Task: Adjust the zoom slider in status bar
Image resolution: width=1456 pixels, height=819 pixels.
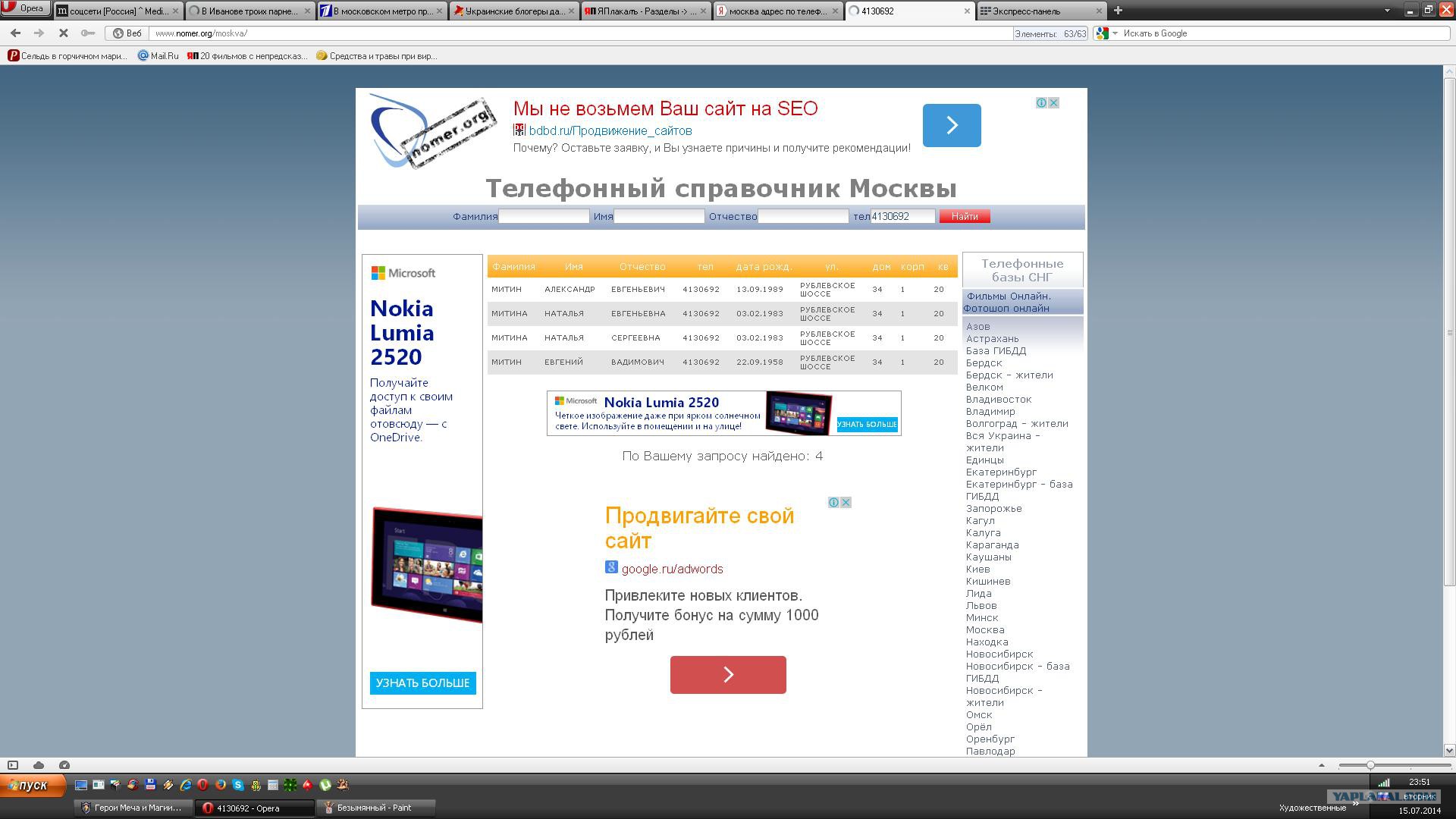Action: point(1370,765)
